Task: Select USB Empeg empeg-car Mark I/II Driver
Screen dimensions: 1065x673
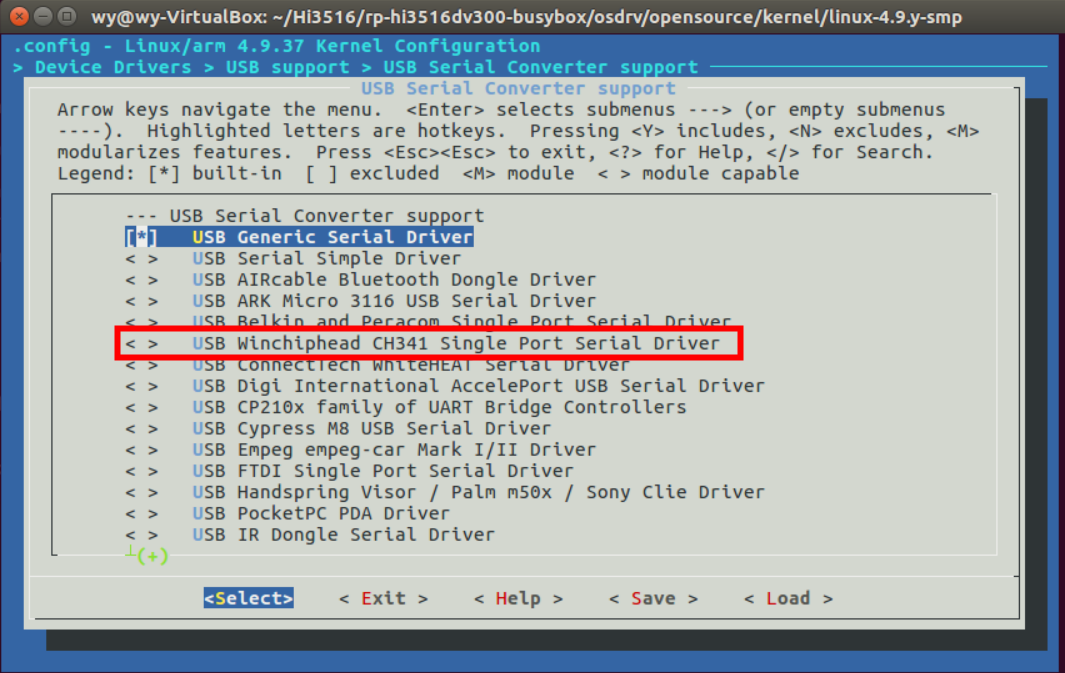Action: click(394, 450)
